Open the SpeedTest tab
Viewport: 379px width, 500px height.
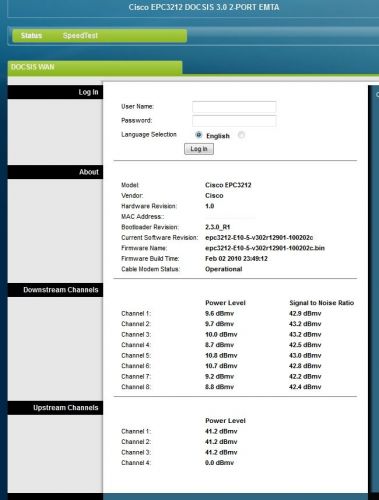click(x=80, y=35)
